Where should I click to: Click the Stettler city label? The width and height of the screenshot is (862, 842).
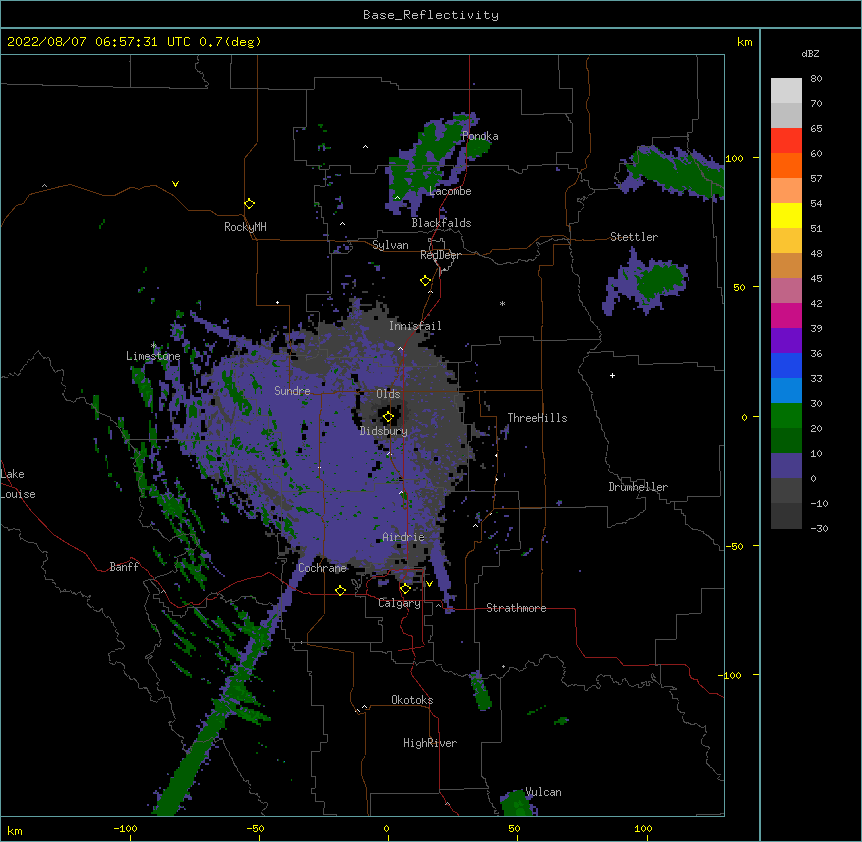634,237
